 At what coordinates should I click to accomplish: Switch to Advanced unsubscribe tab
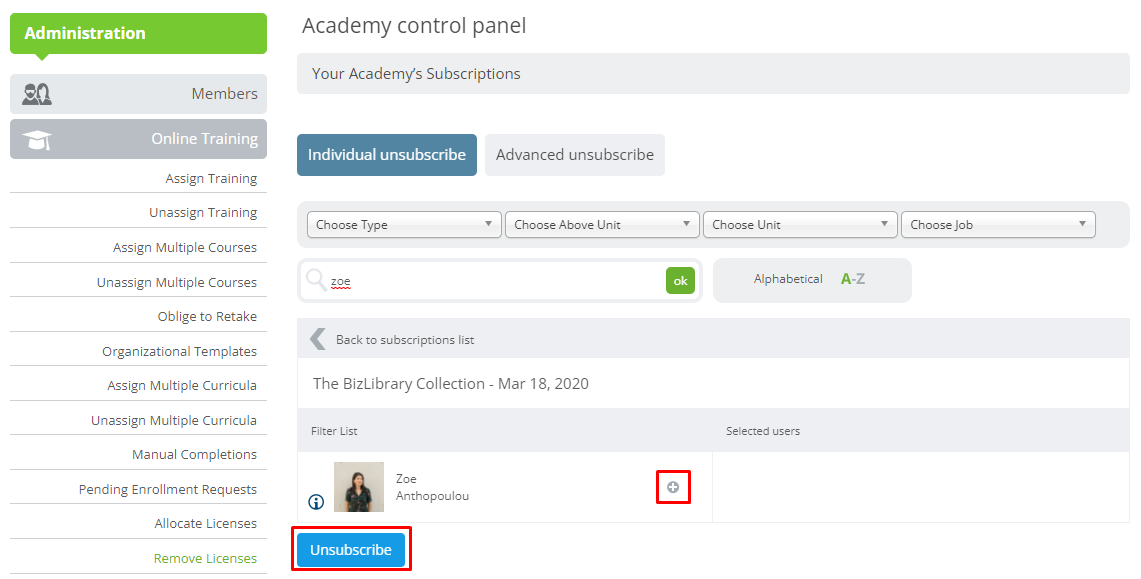pos(575,155)
